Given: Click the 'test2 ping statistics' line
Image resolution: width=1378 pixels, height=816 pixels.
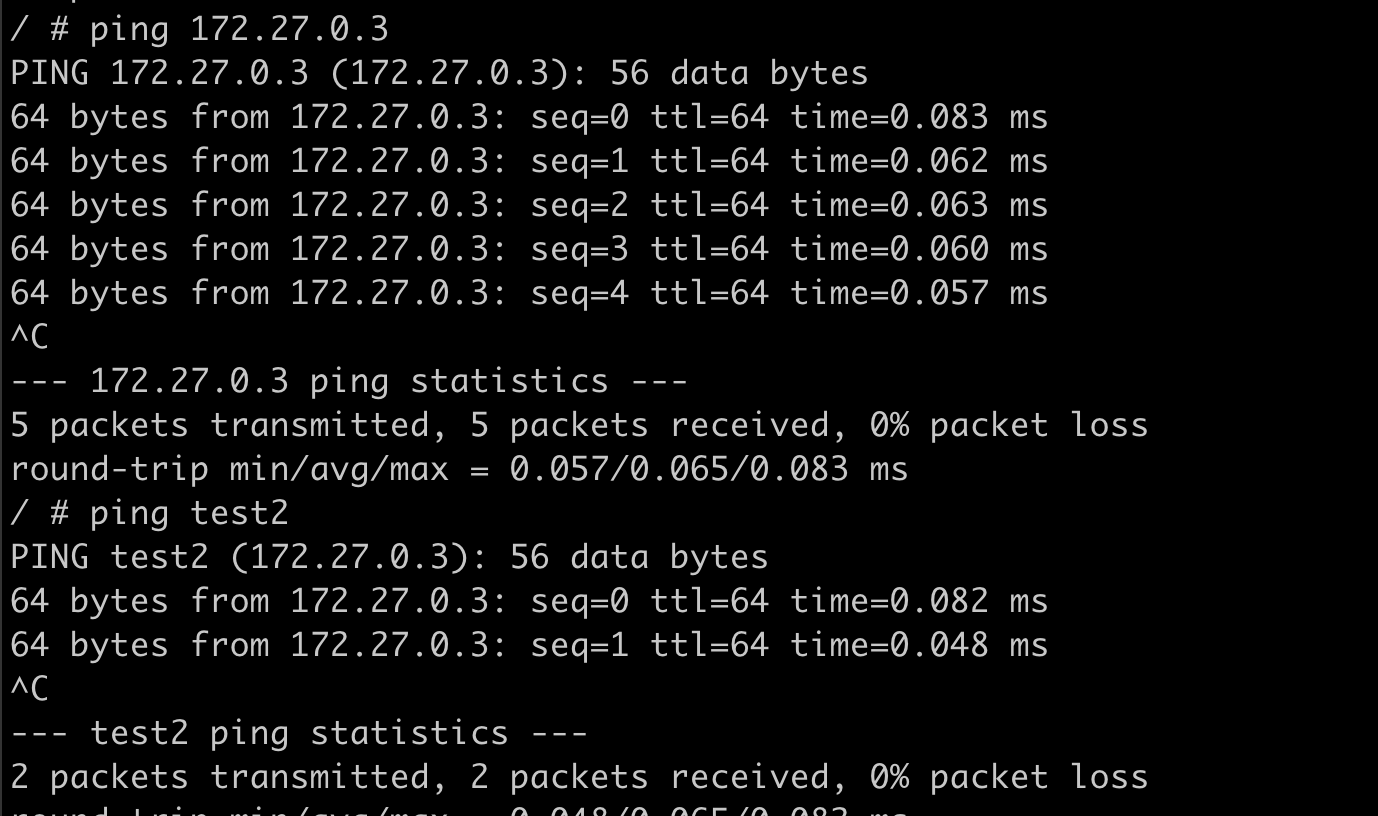Looking at the screenshot, I should pos(299,733).
